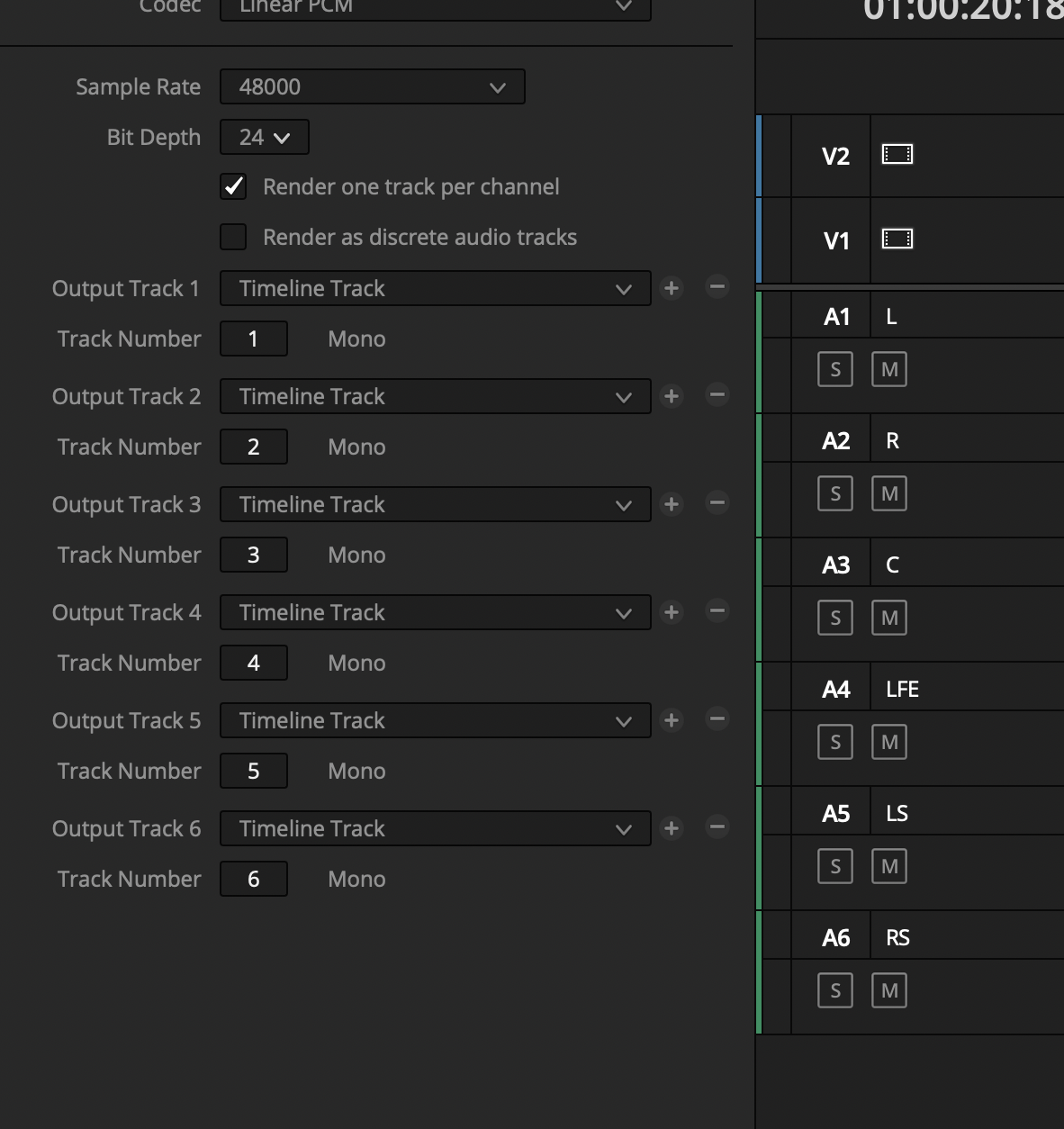Image resolution: width=1064 pixels, height=1129 pixels.
Task: Click the C track name on A3
Action: [893, 564]
